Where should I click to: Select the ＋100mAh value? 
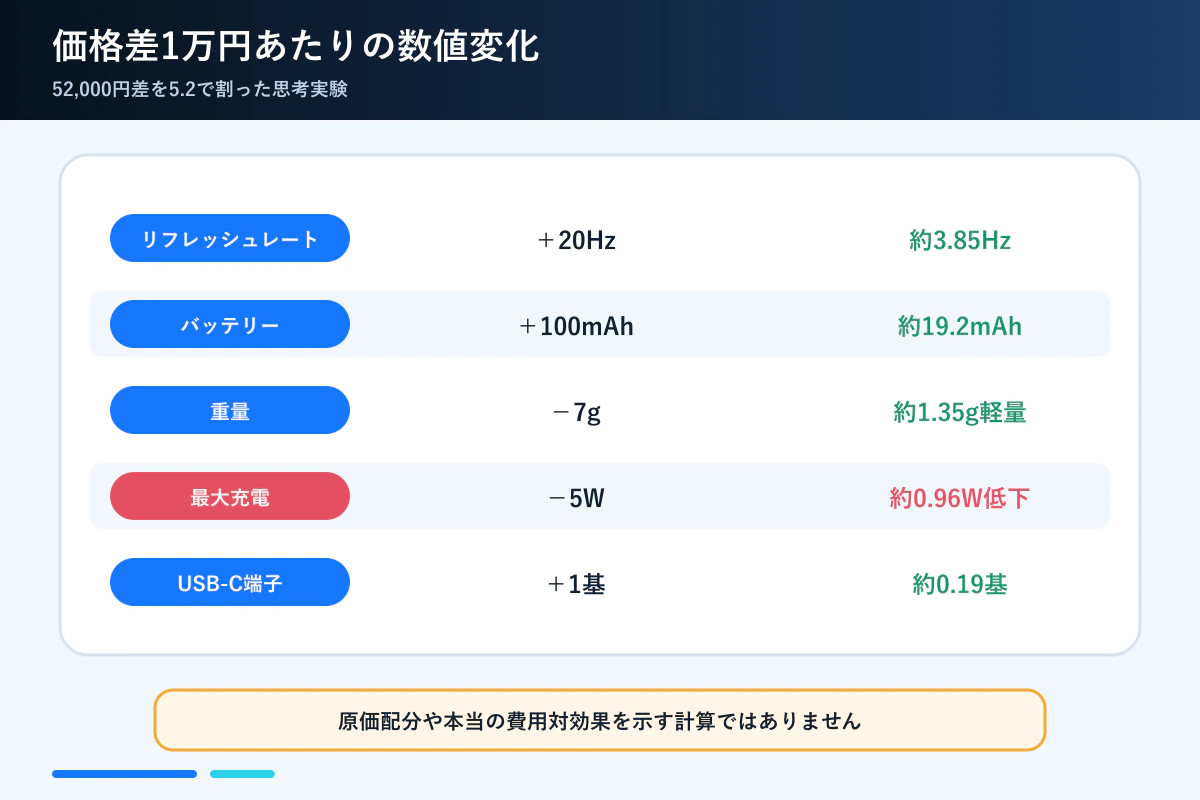click(576, 326)
